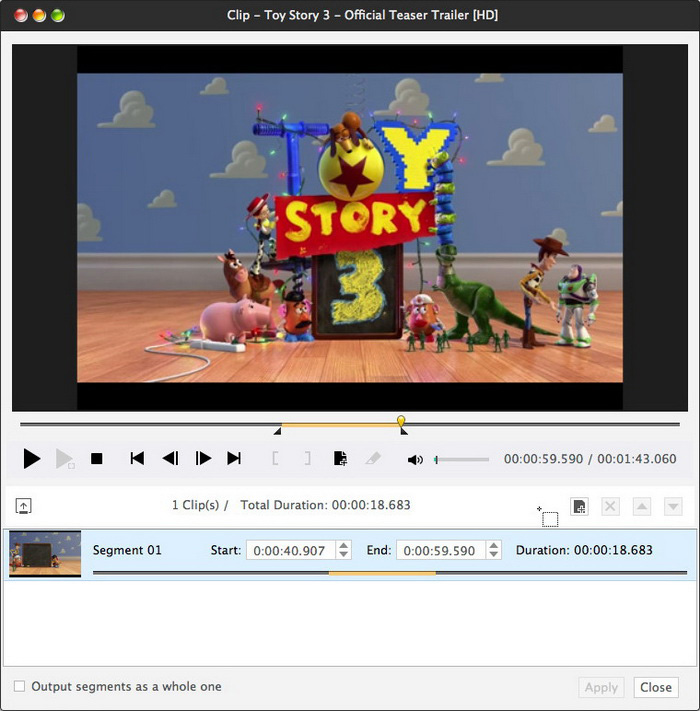Image resolution: width=700 pixels, height=711 pixels.
Task: Zoom the window with the green button
Action: [x=58, y=15]
